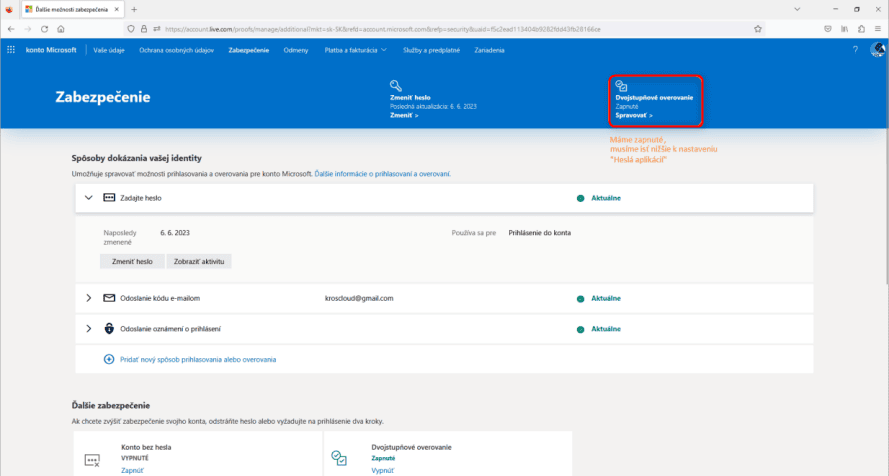Click the account profile avatar

[877, 50]
